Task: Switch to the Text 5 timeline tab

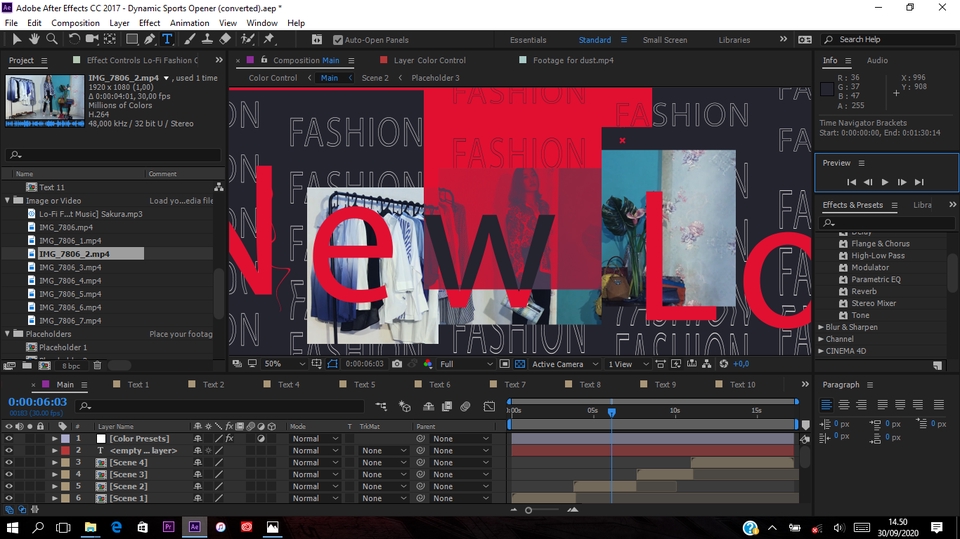Action: (364, 385)
